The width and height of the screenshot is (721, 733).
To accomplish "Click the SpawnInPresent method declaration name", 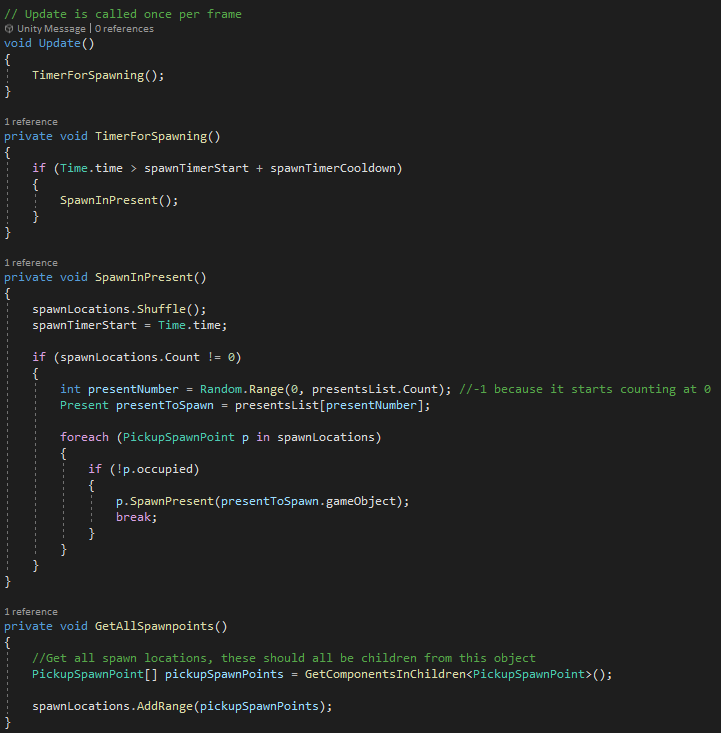I will tap(144, 278).
